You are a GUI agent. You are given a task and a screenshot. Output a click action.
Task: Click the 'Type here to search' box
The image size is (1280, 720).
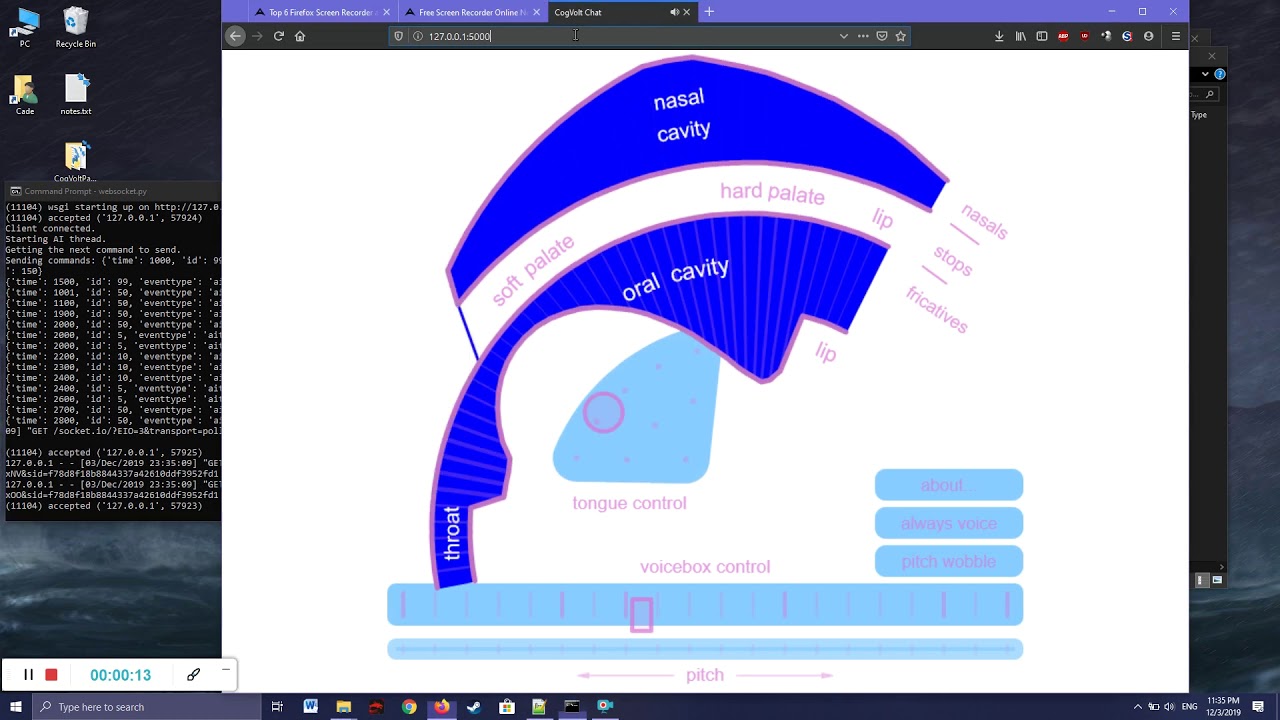[x=146, y=707]
